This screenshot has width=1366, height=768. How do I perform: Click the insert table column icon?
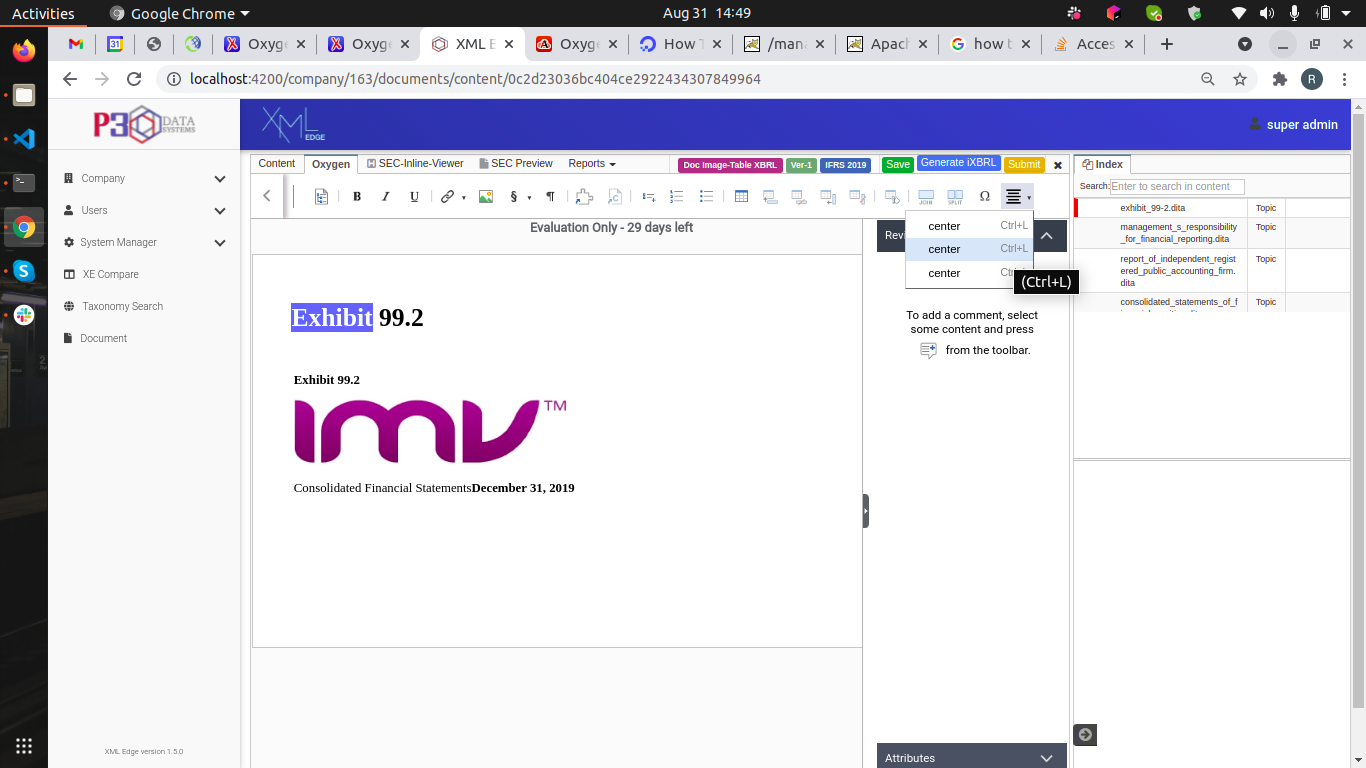tap(828, 196)
